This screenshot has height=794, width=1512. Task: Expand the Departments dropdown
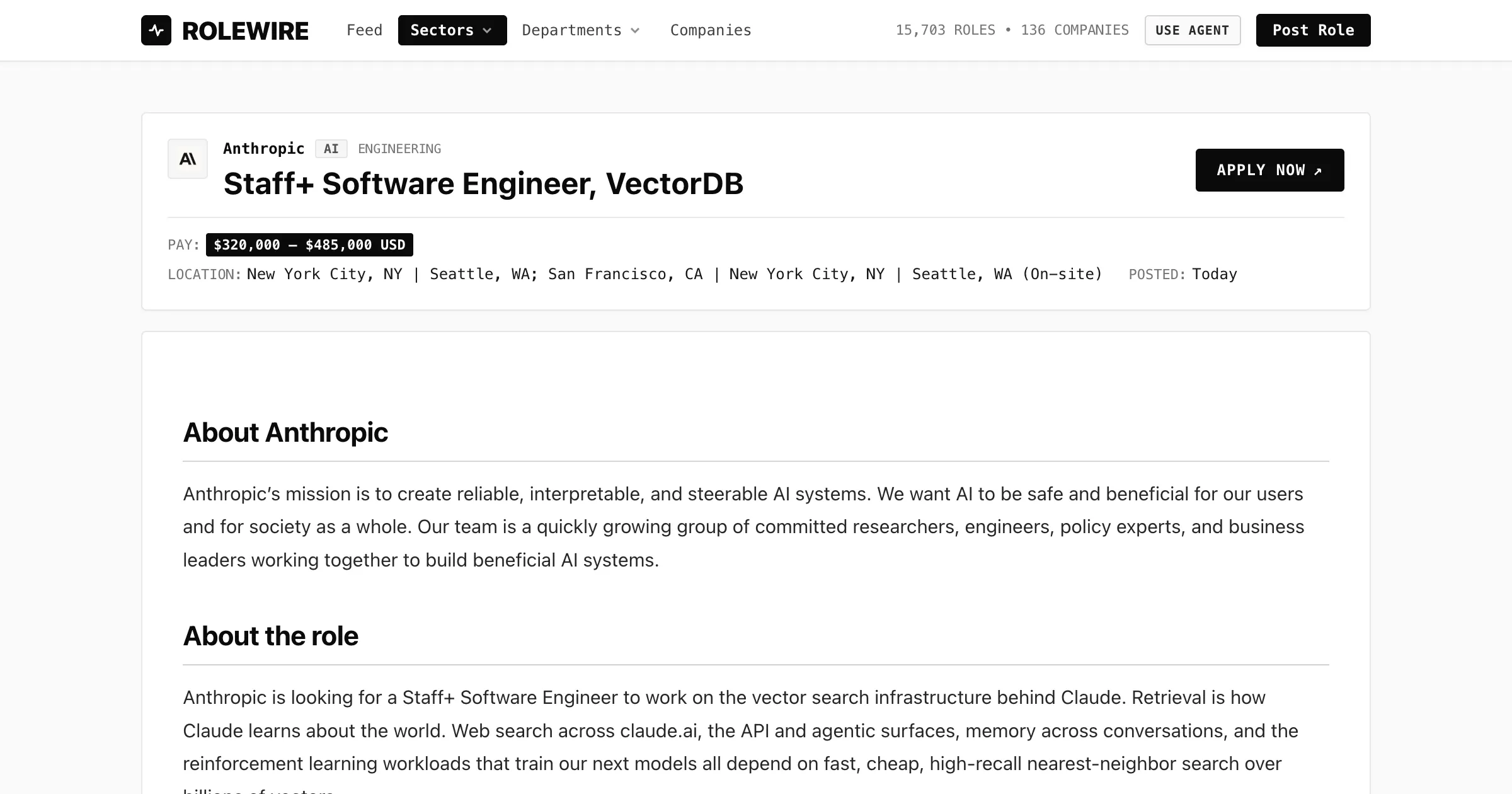click(x=581, y=30)
